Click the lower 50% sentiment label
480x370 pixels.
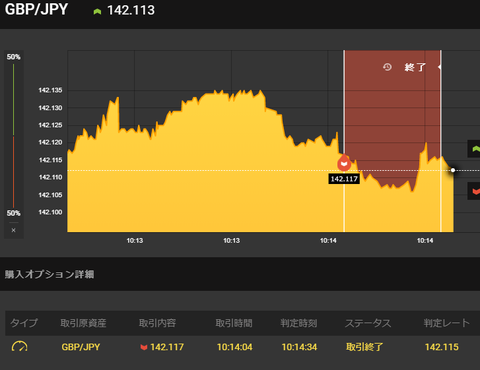pos(14,213)
